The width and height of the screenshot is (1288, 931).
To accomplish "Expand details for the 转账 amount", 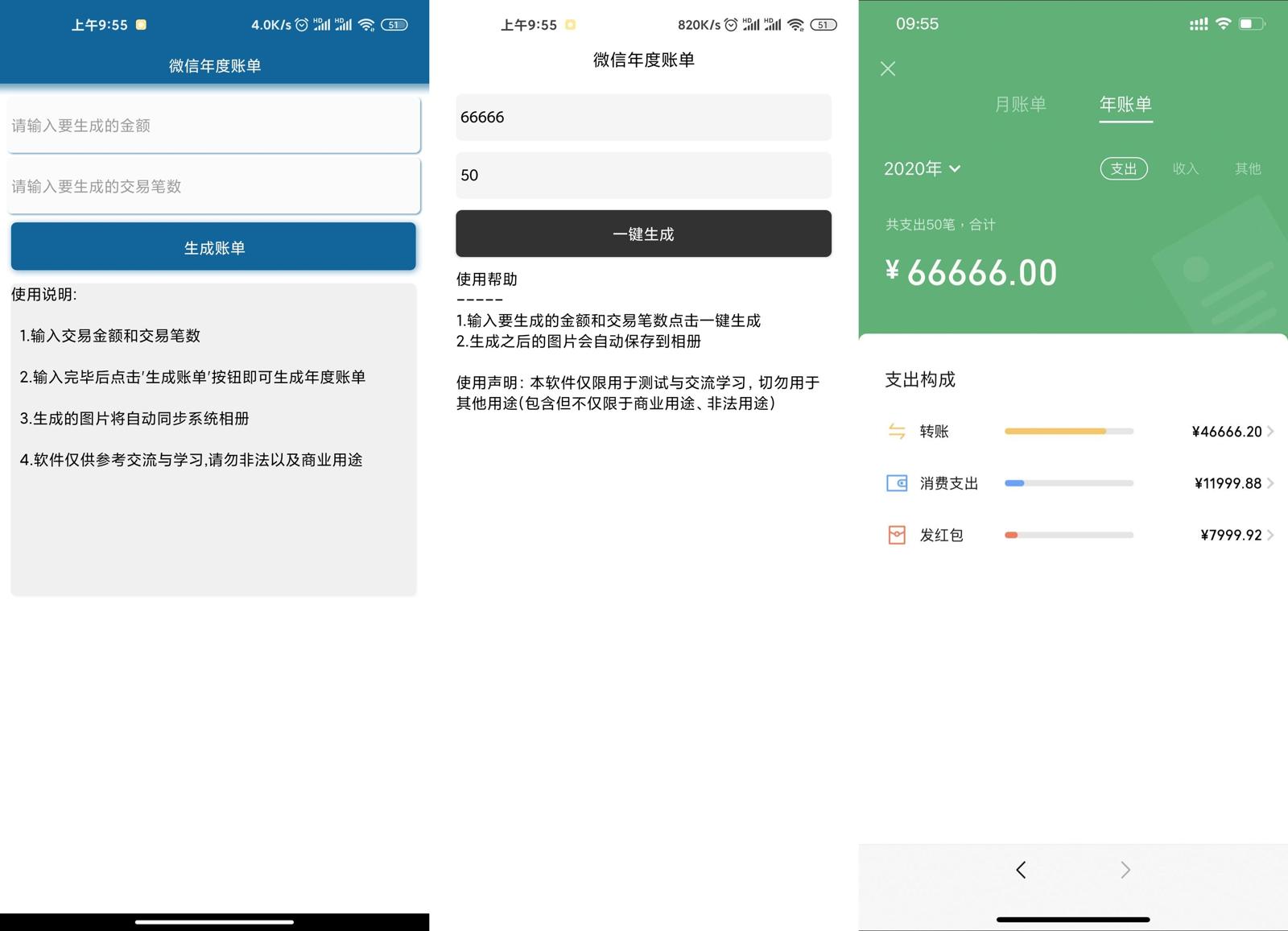I will pos(1270,432).
